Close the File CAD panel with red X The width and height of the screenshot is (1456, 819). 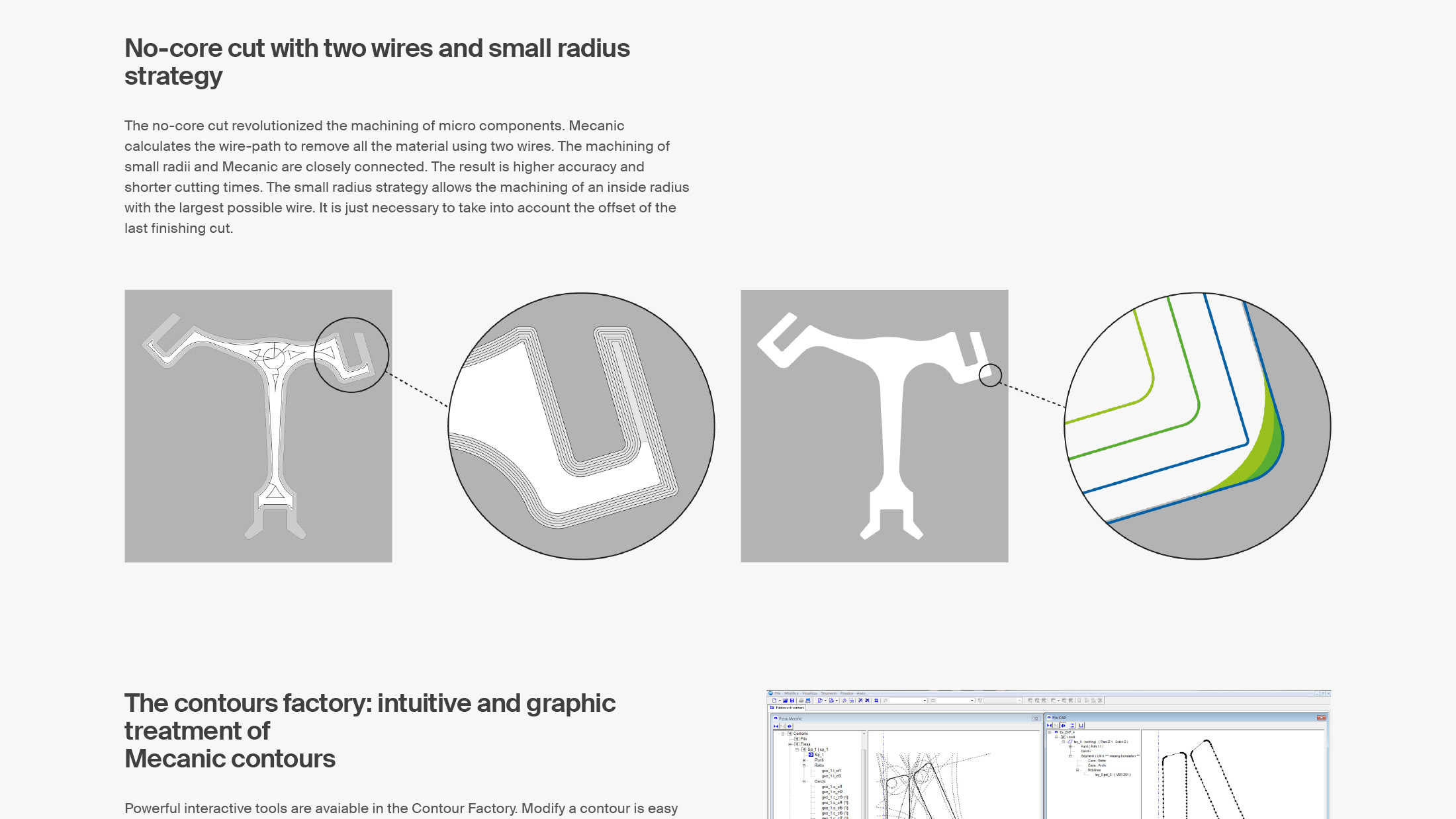(1321, 718)
